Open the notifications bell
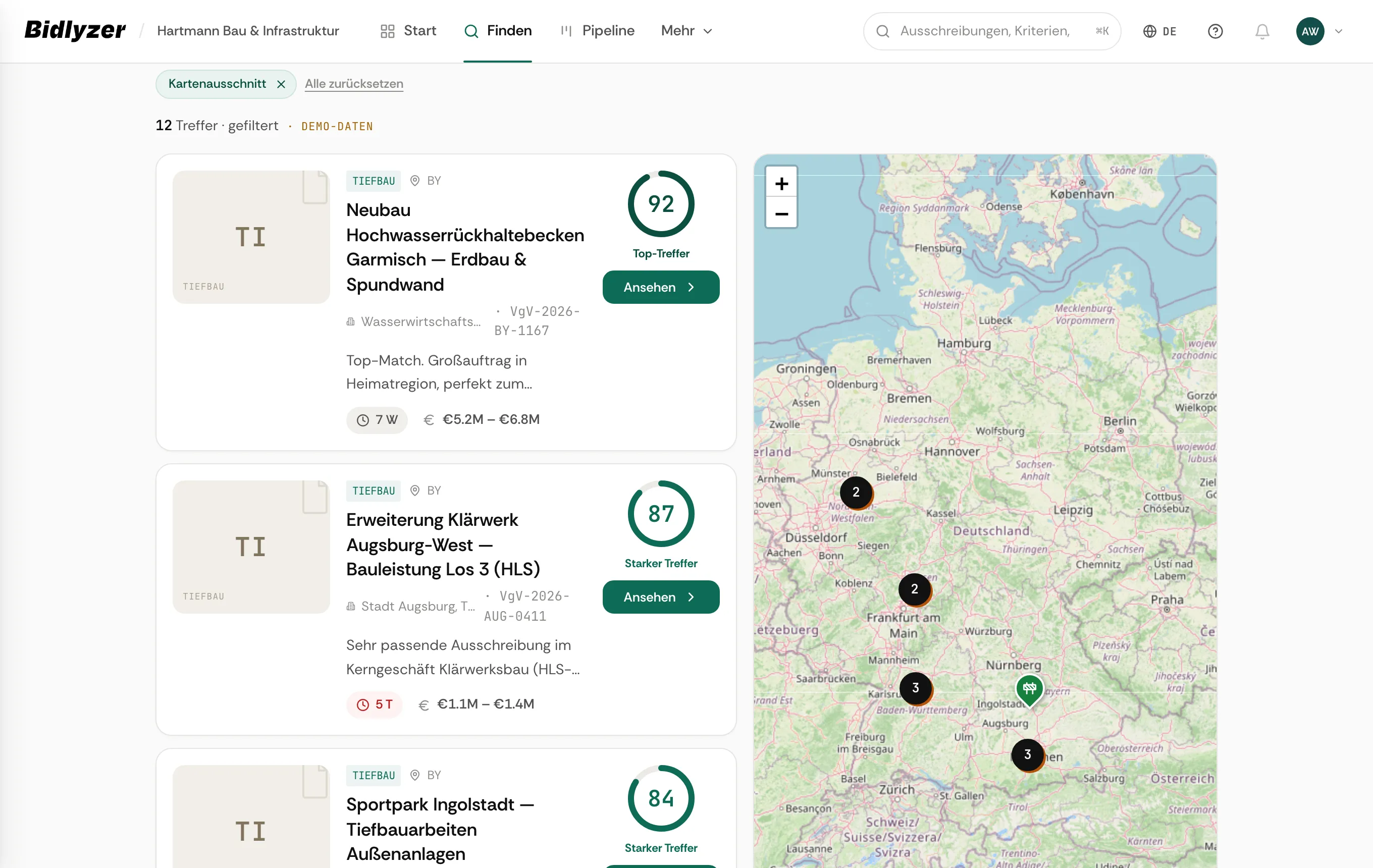The width and height of the screenshot is (1373, 868). 1262,31
